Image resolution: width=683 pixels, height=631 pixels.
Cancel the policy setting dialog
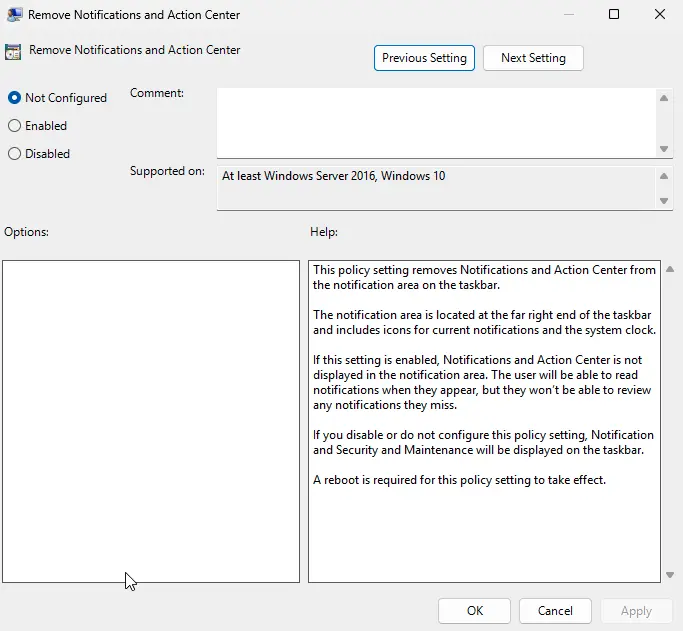coord(555,611)
